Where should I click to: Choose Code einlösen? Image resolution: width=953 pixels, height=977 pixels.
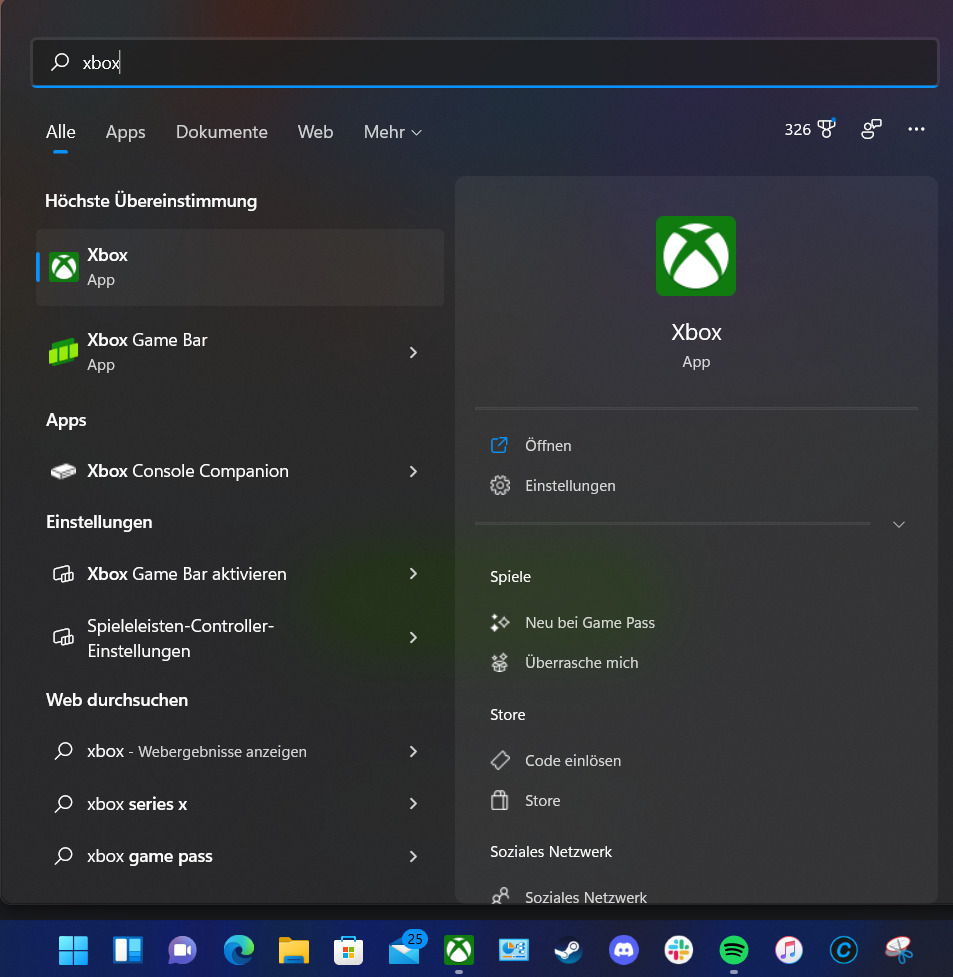pyautogui.click(x=556, y=761)
